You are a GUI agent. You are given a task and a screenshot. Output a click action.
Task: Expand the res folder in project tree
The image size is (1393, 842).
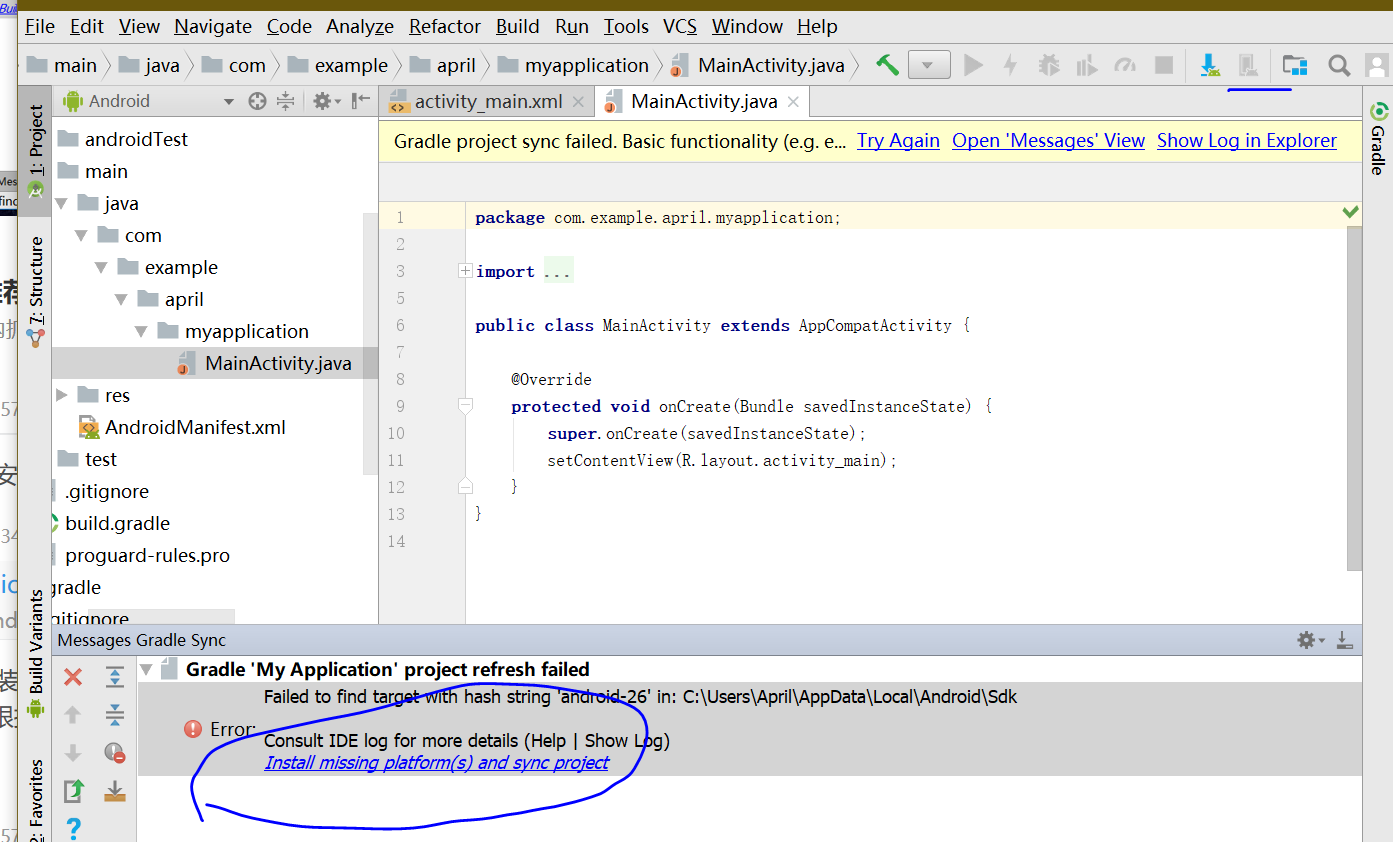pos(62,395)
